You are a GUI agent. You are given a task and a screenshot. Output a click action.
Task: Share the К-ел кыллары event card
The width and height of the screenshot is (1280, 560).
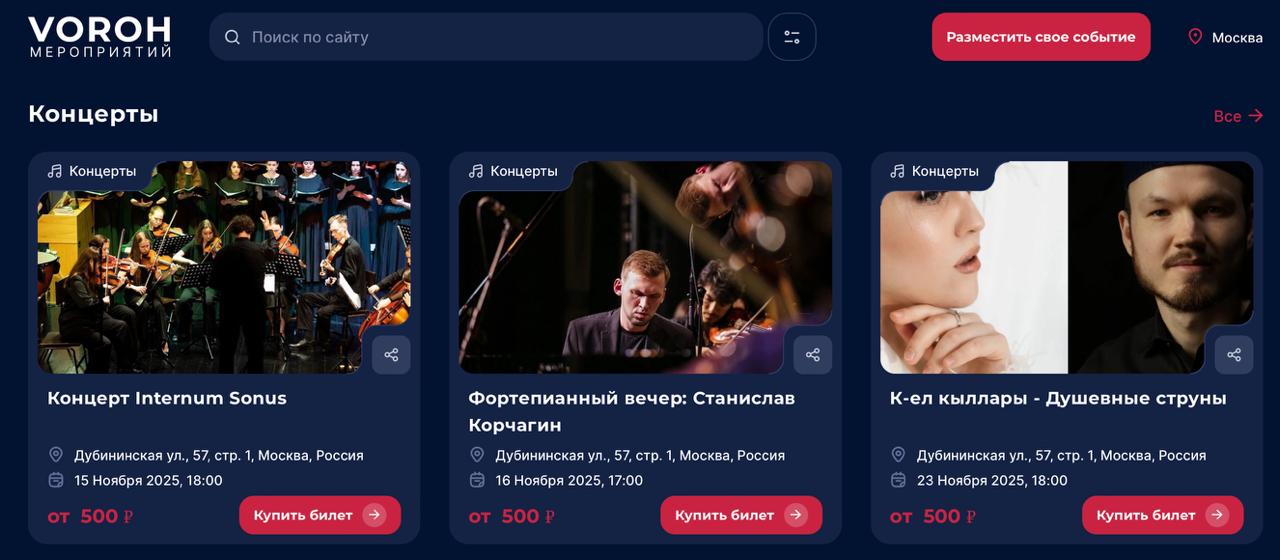(x=1234, y=355)
